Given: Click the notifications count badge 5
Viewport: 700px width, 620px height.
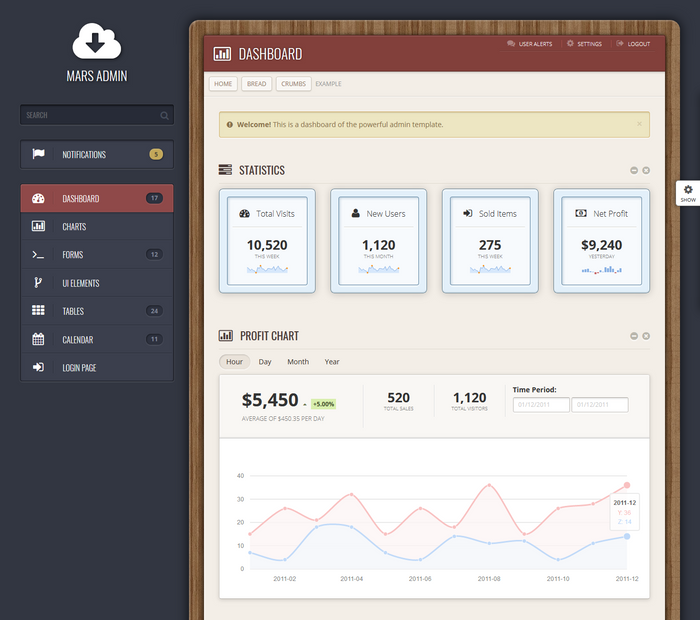Looking at the screenshot, I should coord(156,154).
